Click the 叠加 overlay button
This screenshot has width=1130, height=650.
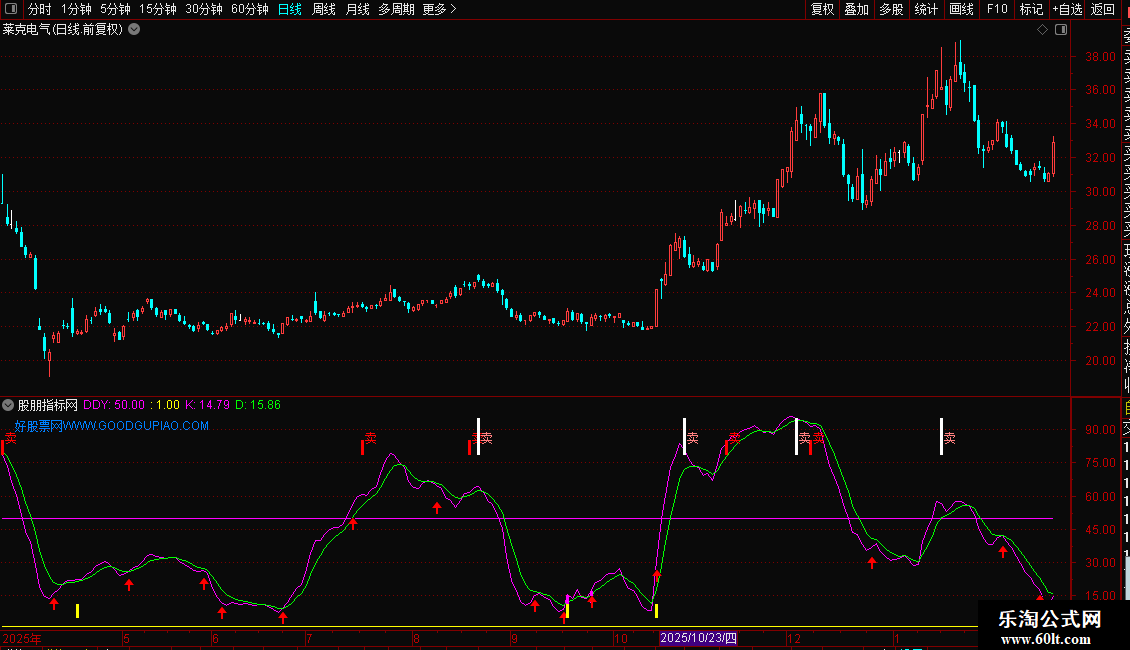click(x=857, y=9)
